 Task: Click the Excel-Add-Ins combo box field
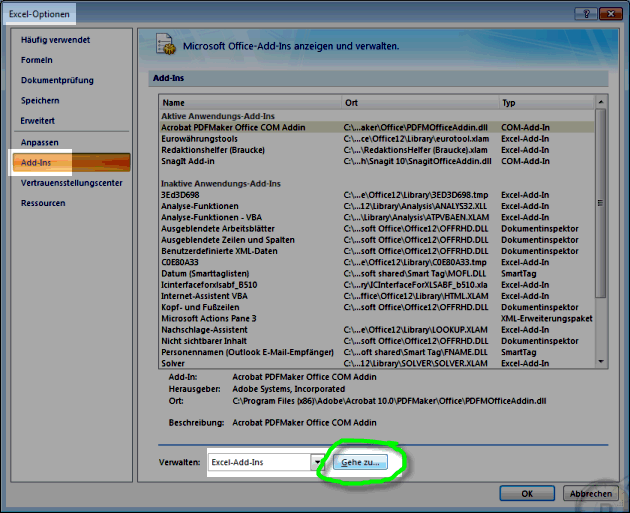(x=259, y=462)
